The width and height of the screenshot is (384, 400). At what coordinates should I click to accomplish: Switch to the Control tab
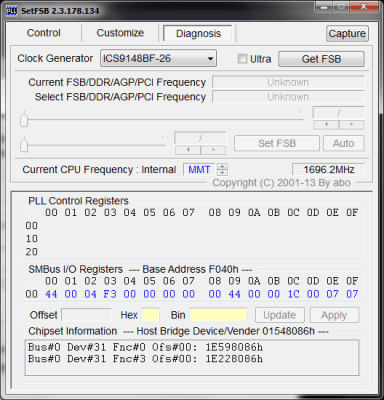(44, 33)
